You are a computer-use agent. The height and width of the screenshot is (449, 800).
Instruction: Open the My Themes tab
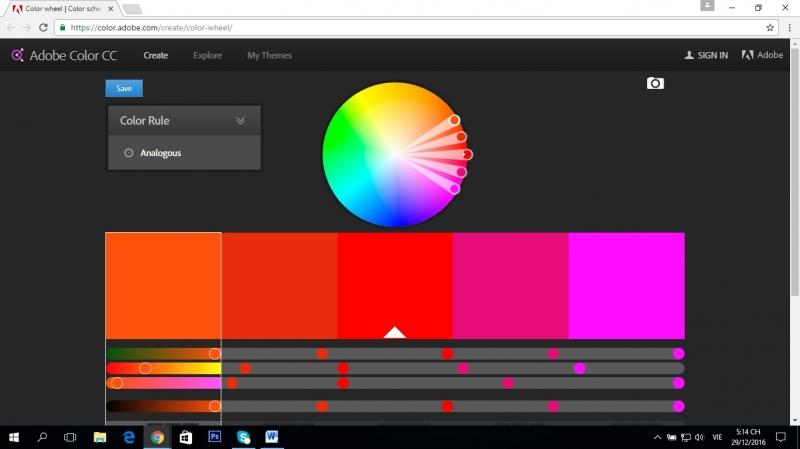pos(269,55)
